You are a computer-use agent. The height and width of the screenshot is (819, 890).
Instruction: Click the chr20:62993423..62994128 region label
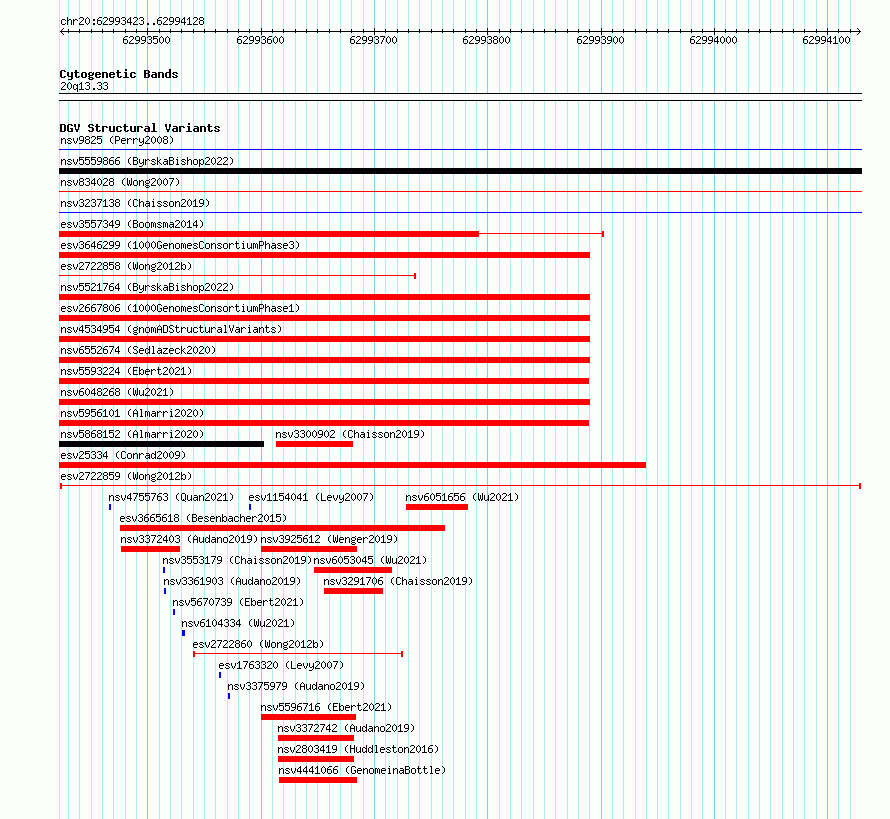(x=132, y=21)
